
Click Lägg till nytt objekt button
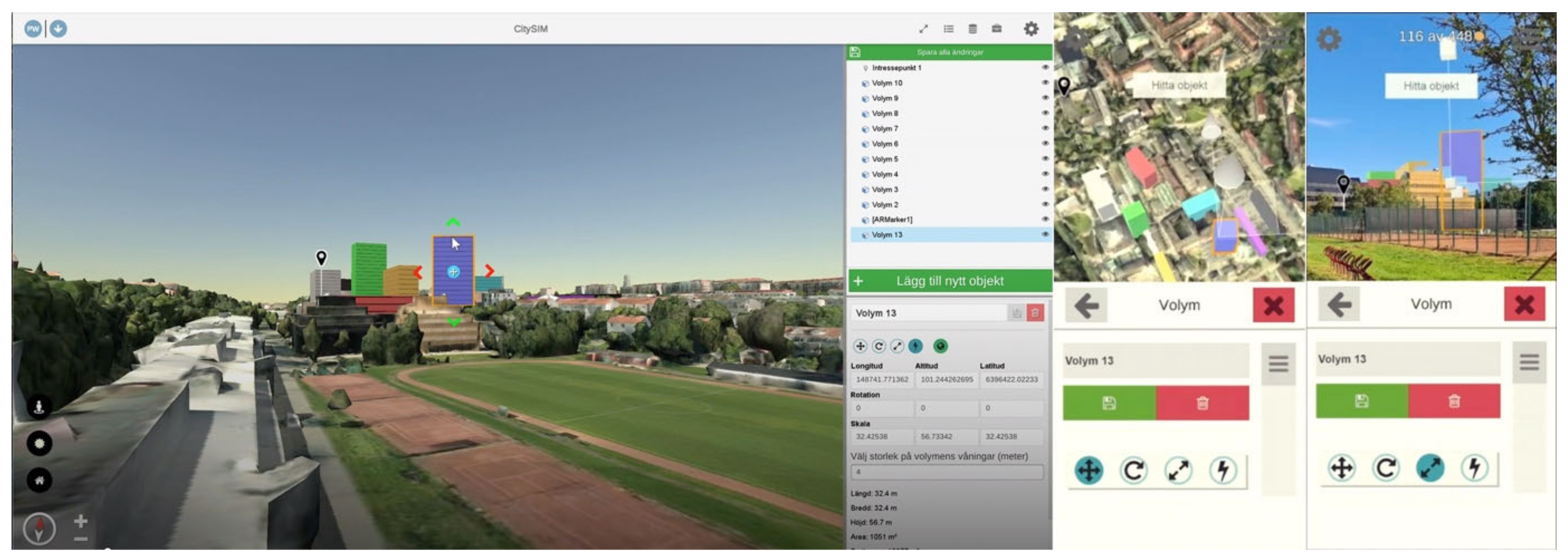pyautogui.click(x=950, y=281)
